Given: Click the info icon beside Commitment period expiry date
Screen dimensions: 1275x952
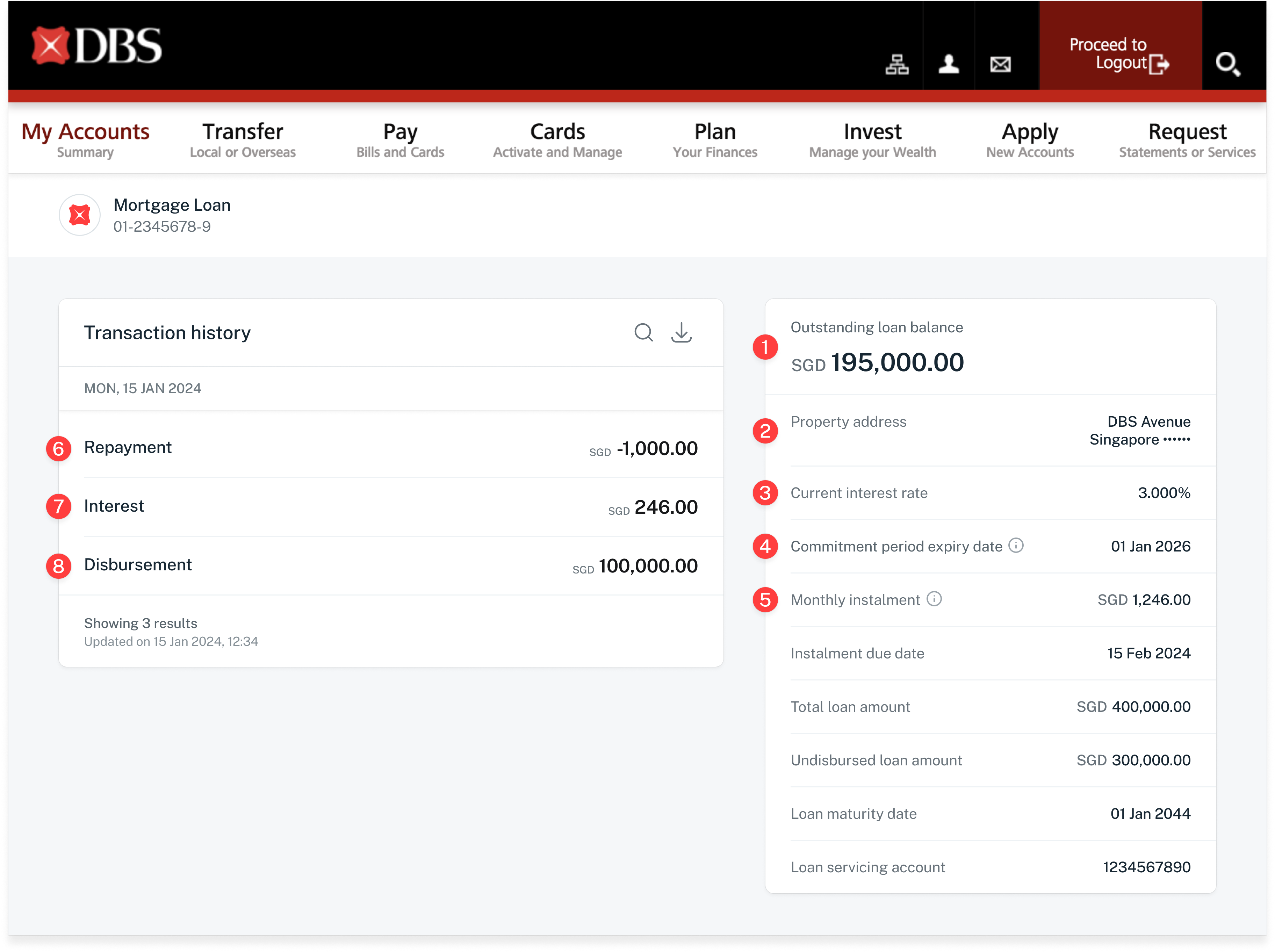Looking at the screenshot, I should 1016,545.
